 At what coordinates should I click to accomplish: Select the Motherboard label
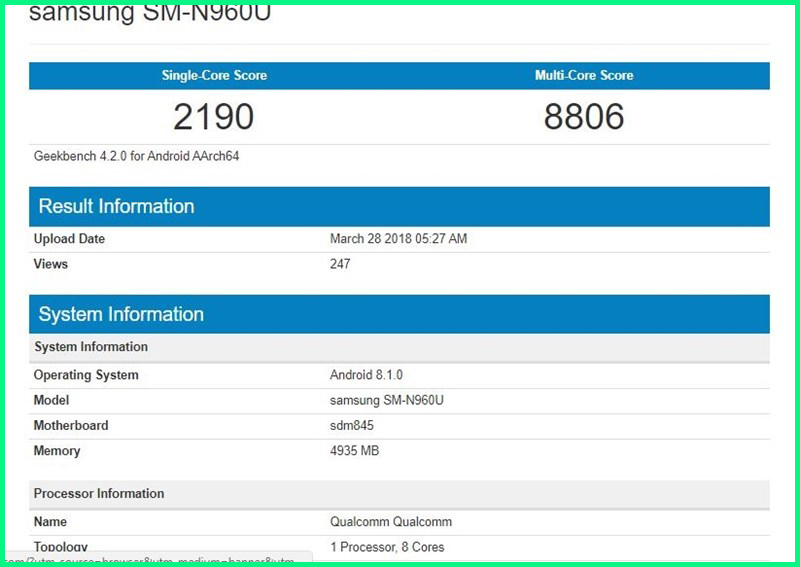point(71,426)
